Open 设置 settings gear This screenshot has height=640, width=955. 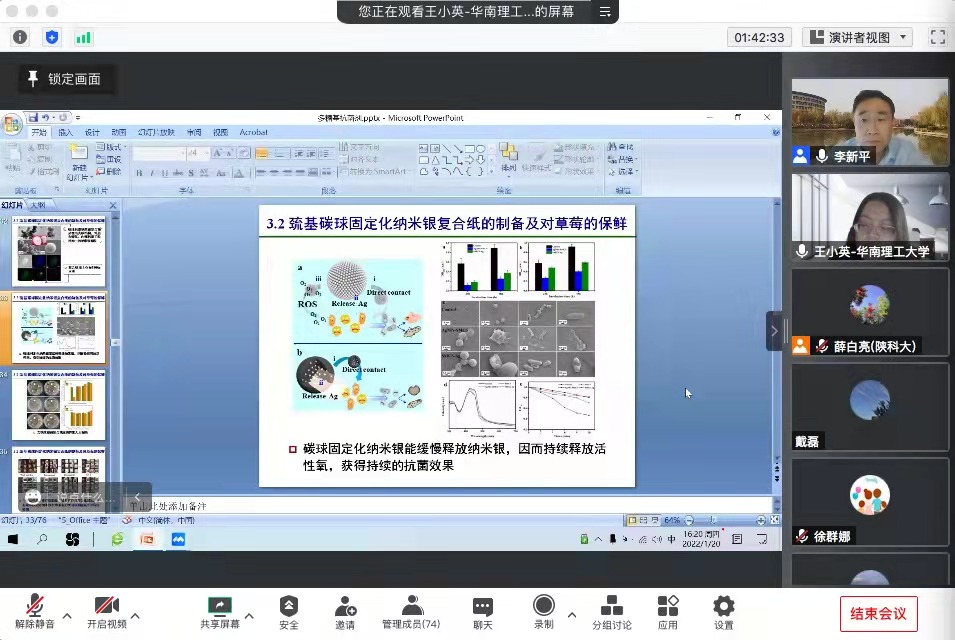tap(723, 606)
